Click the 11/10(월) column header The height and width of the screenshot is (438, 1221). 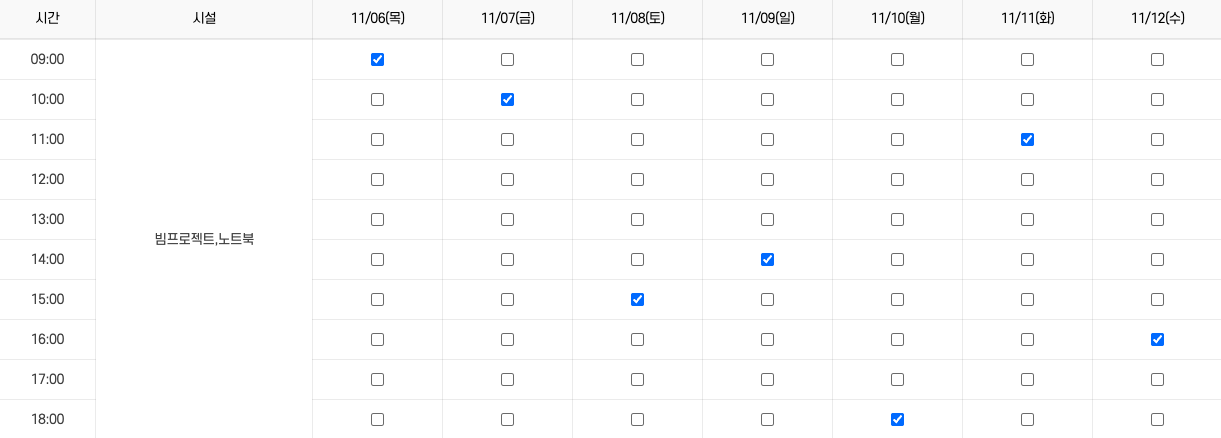coord(897,19)
